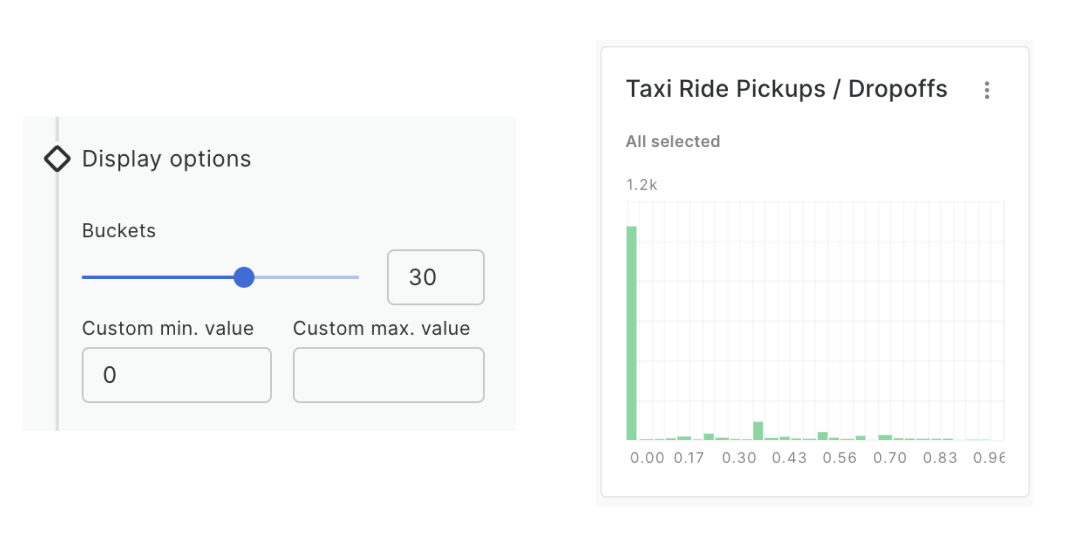Image resolution: width=1078 pixels, height=540 pixels.
Task: Click the Buckets slider handle
Action: tap(243, 277)
